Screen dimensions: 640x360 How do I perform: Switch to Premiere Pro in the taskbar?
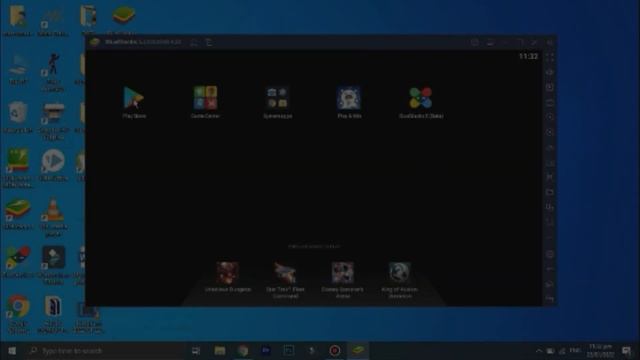pos(266,351)
